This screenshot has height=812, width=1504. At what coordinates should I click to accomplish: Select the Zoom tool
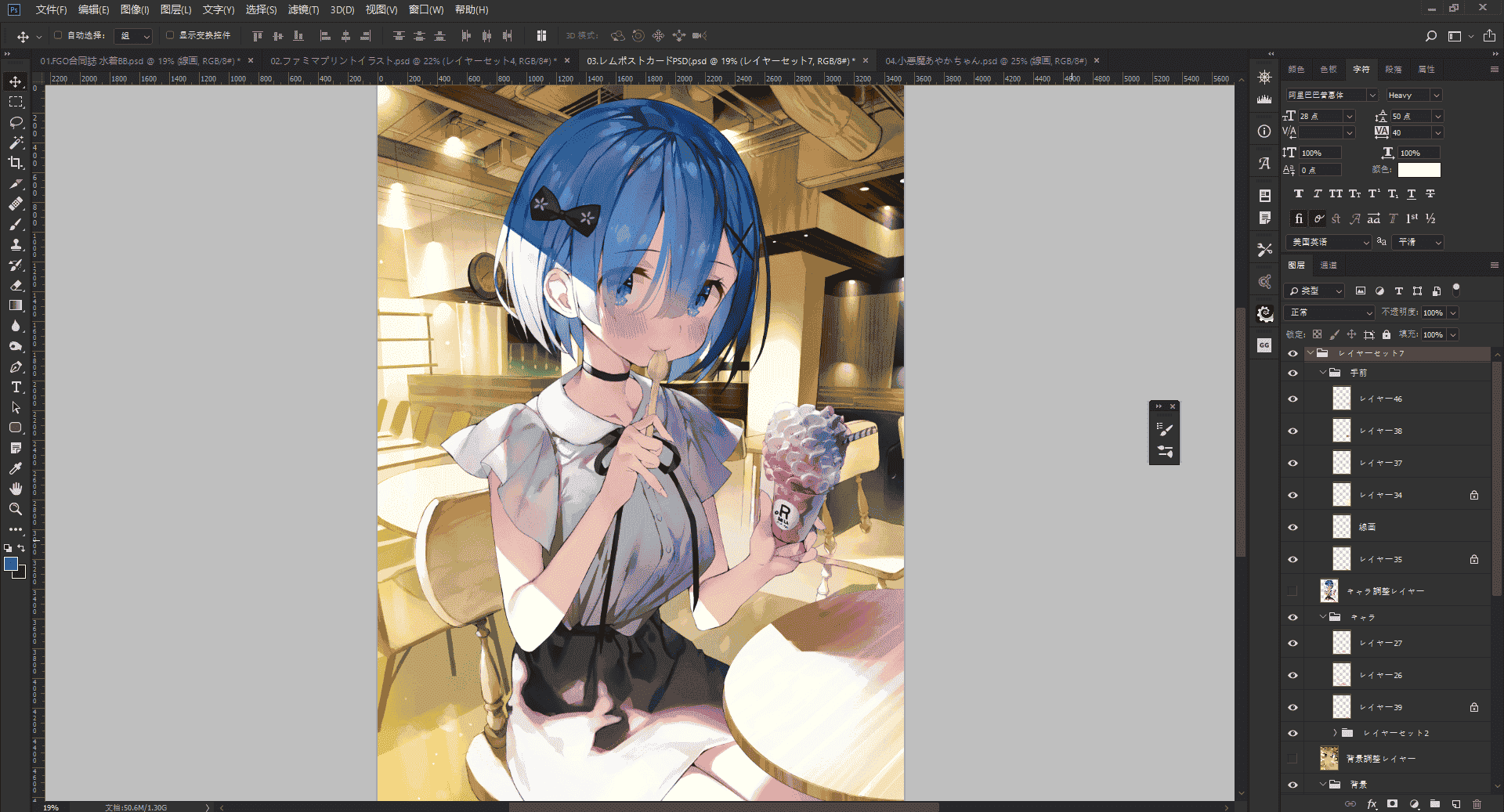(x=16, y=509)
